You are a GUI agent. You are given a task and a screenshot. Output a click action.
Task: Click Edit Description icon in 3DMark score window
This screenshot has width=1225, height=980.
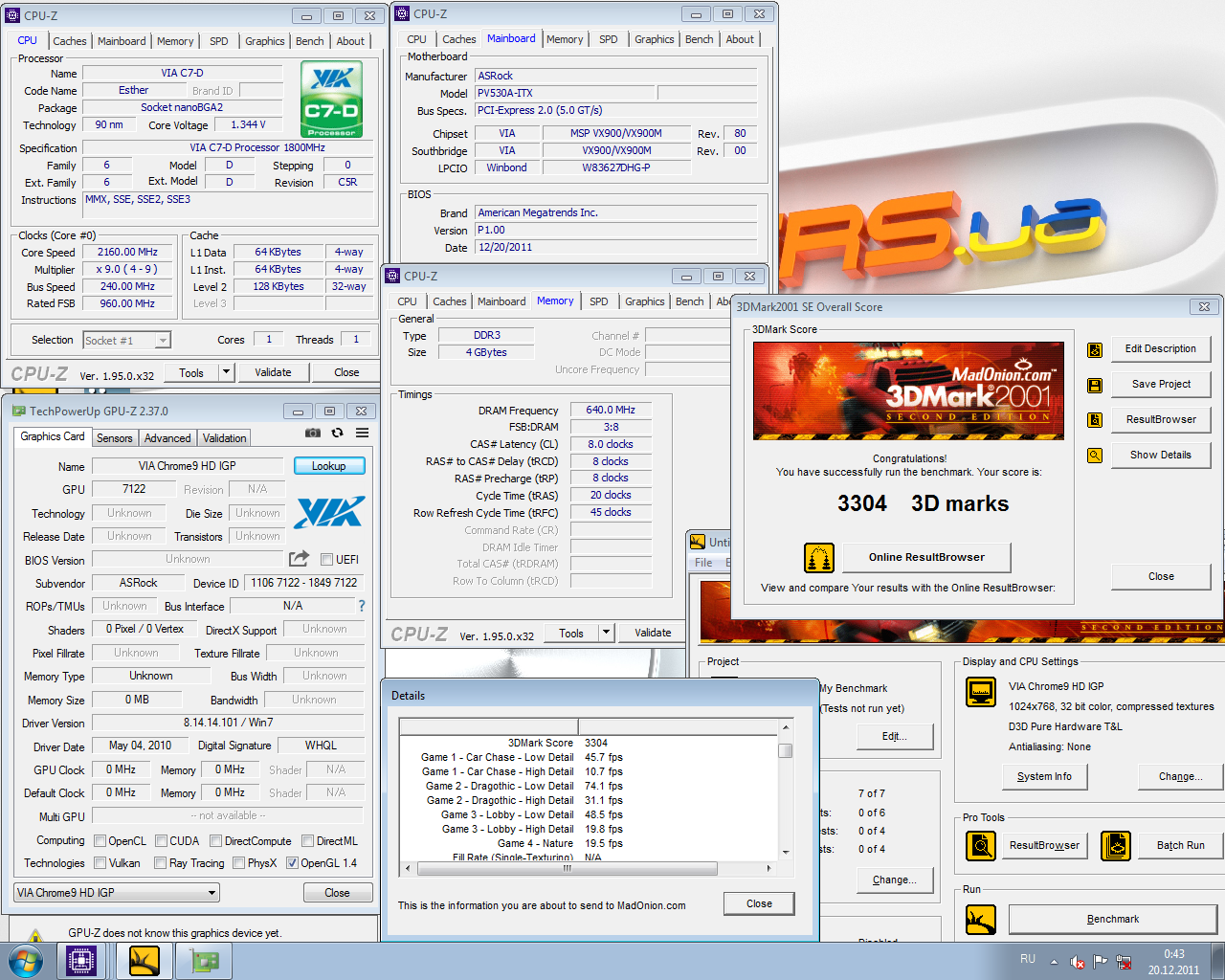pyautogui.click(x=1095, y=349)
